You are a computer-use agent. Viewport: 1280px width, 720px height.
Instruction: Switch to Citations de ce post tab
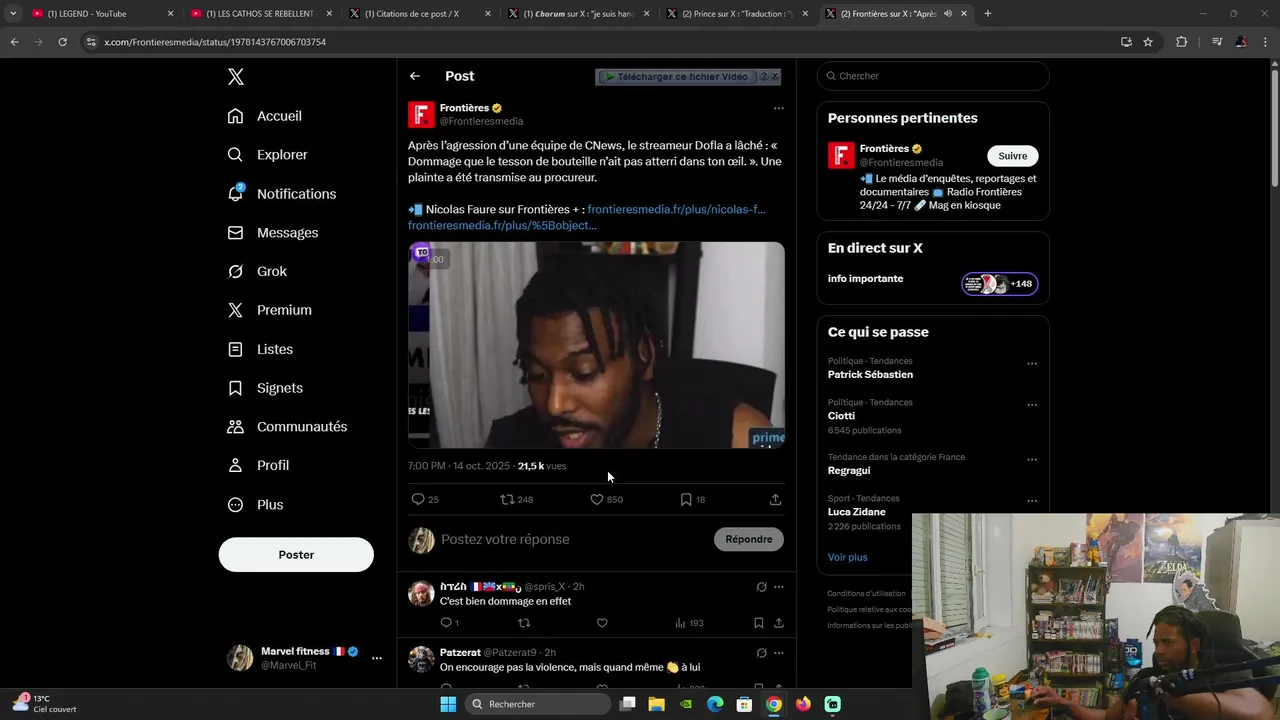click(418, 14)
